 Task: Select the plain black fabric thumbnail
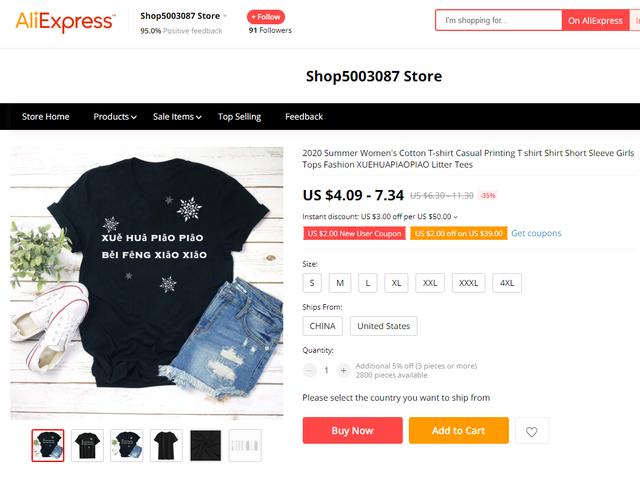tap(205, 446)
